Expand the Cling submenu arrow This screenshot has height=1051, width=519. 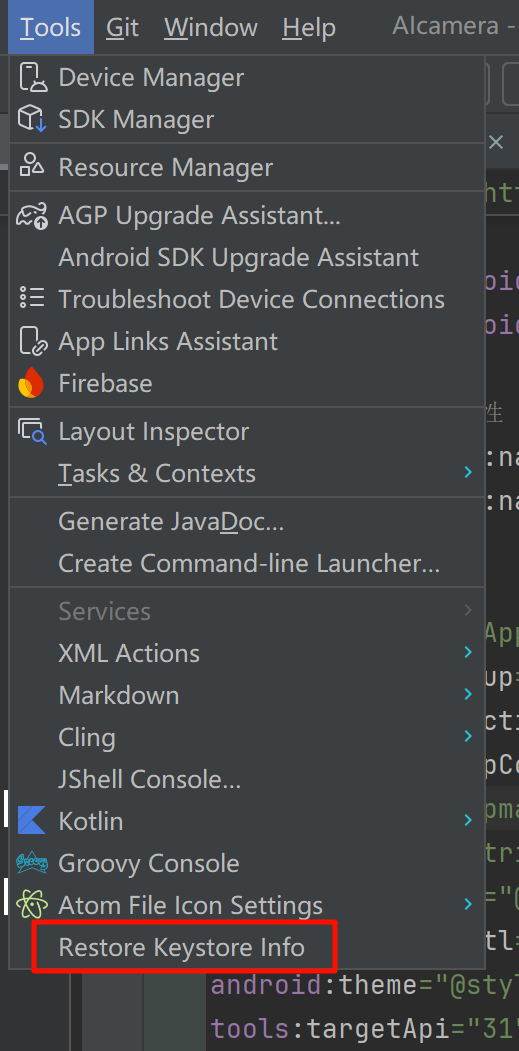point(468,737)
